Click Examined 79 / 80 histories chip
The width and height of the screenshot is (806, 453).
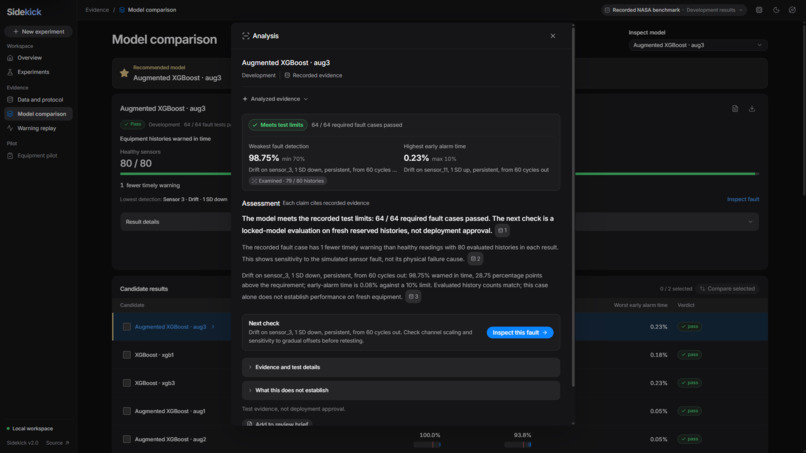pos(288,181)
